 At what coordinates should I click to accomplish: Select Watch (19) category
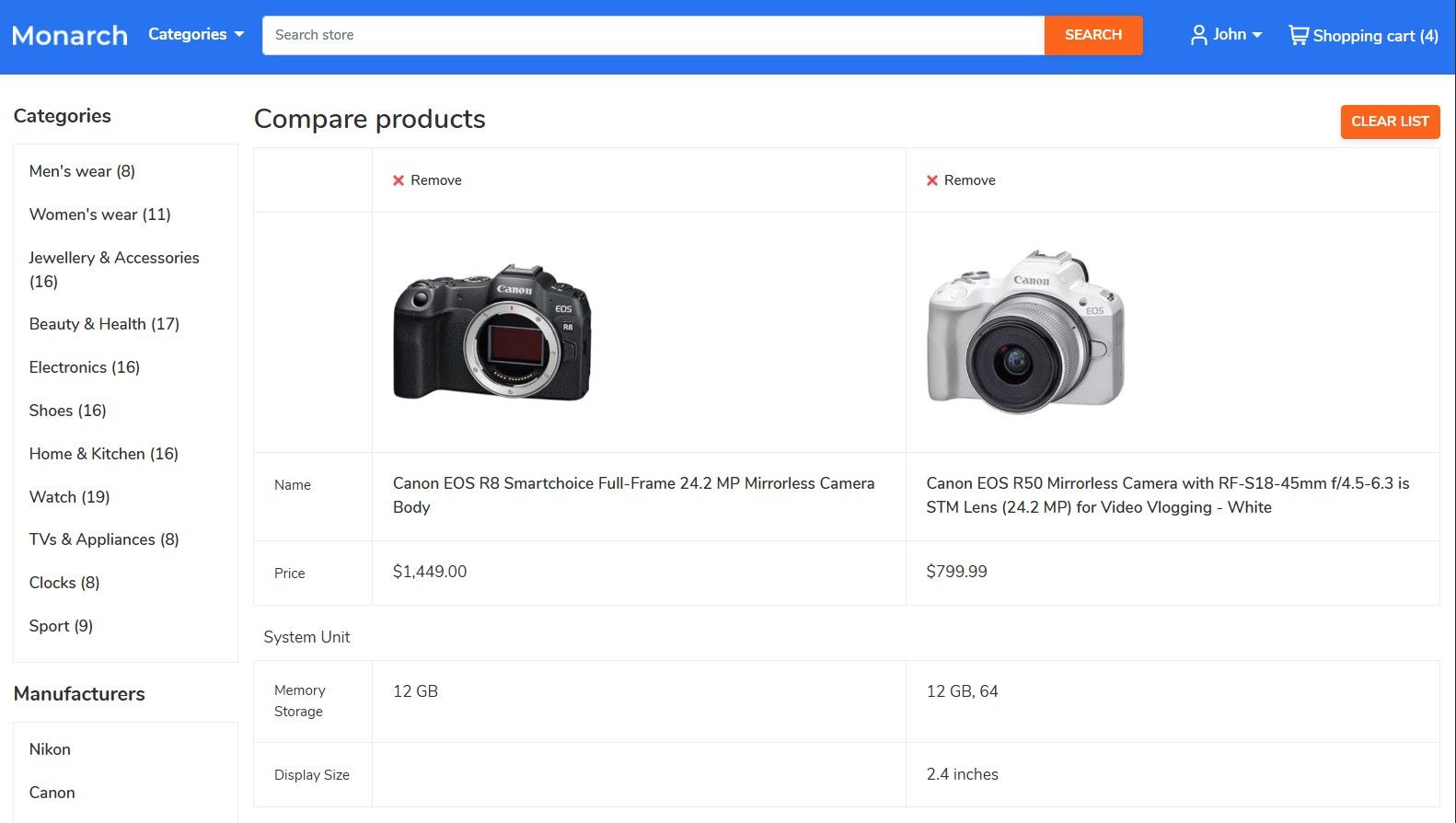coord(69,497)
